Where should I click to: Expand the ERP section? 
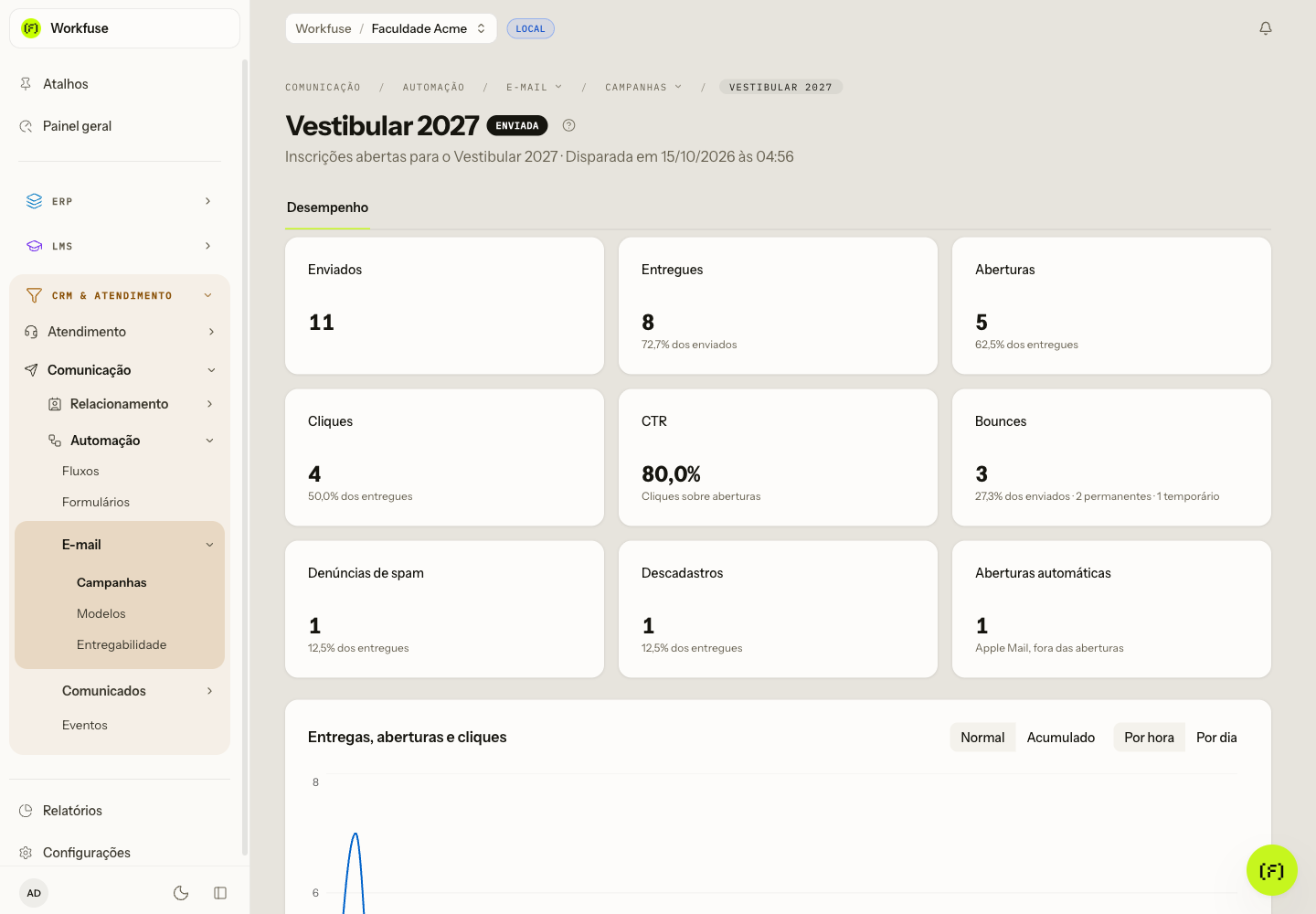click(120, 201)
